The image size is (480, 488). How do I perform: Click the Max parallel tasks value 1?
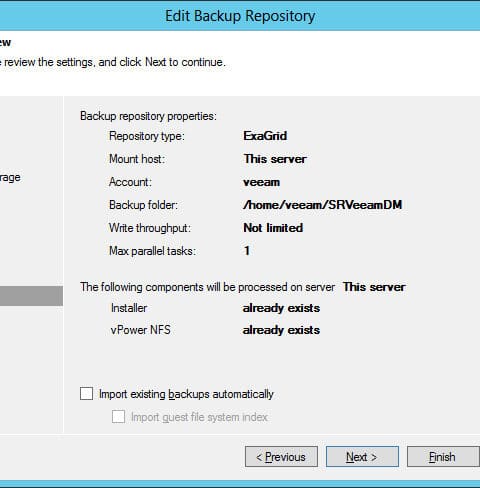point(247,251)
